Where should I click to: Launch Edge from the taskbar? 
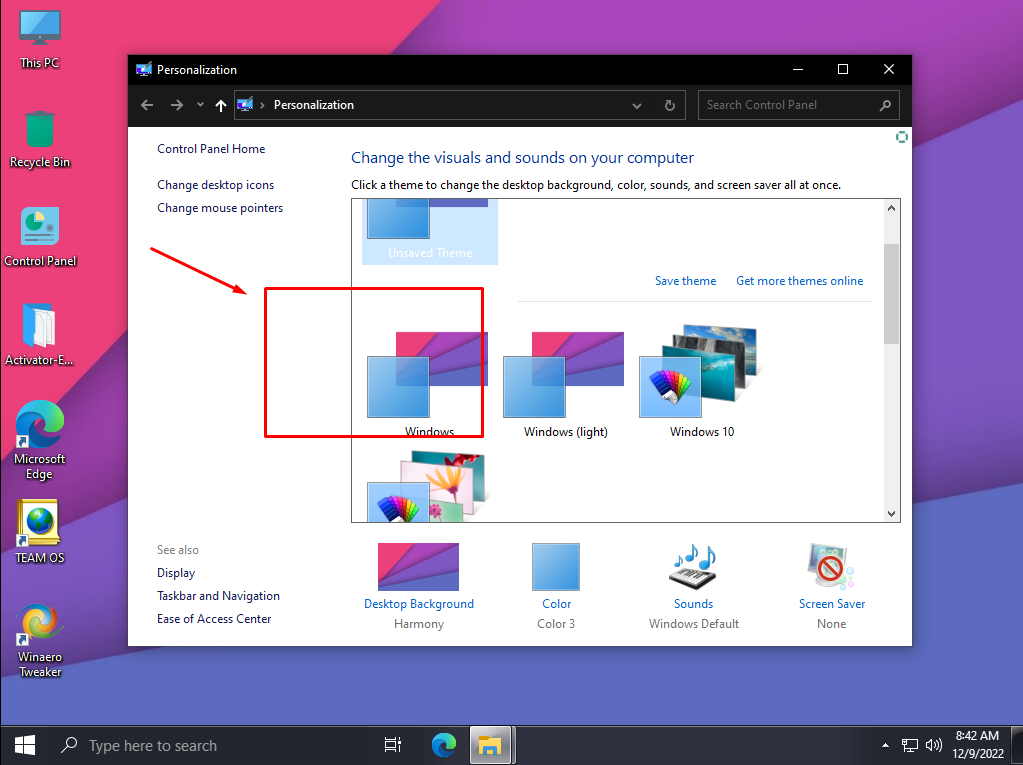point(444,745)
